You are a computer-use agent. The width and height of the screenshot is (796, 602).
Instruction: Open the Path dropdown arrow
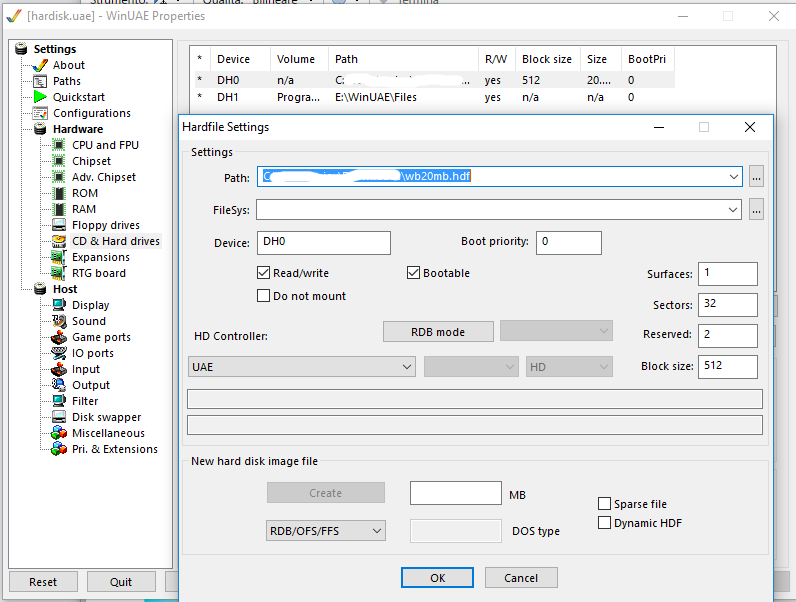(734, 177)
